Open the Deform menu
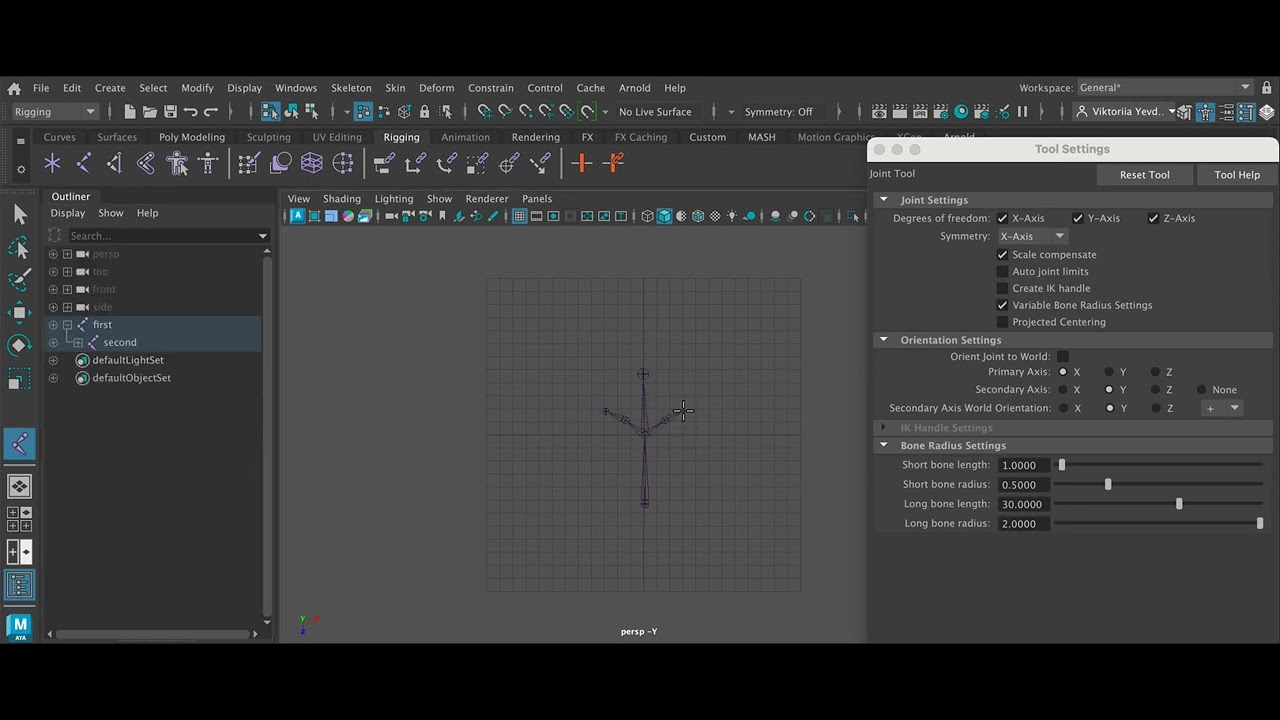 [x=436, y=88]
